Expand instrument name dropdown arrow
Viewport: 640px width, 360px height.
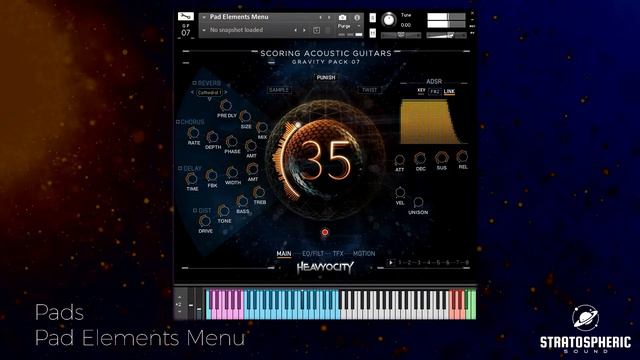pyautogui.click(x=204, y=17)
